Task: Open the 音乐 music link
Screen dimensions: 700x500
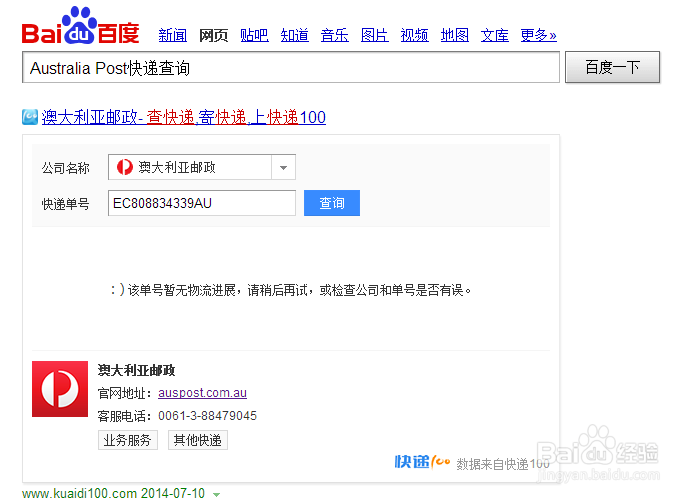Action: coord(334,35)
